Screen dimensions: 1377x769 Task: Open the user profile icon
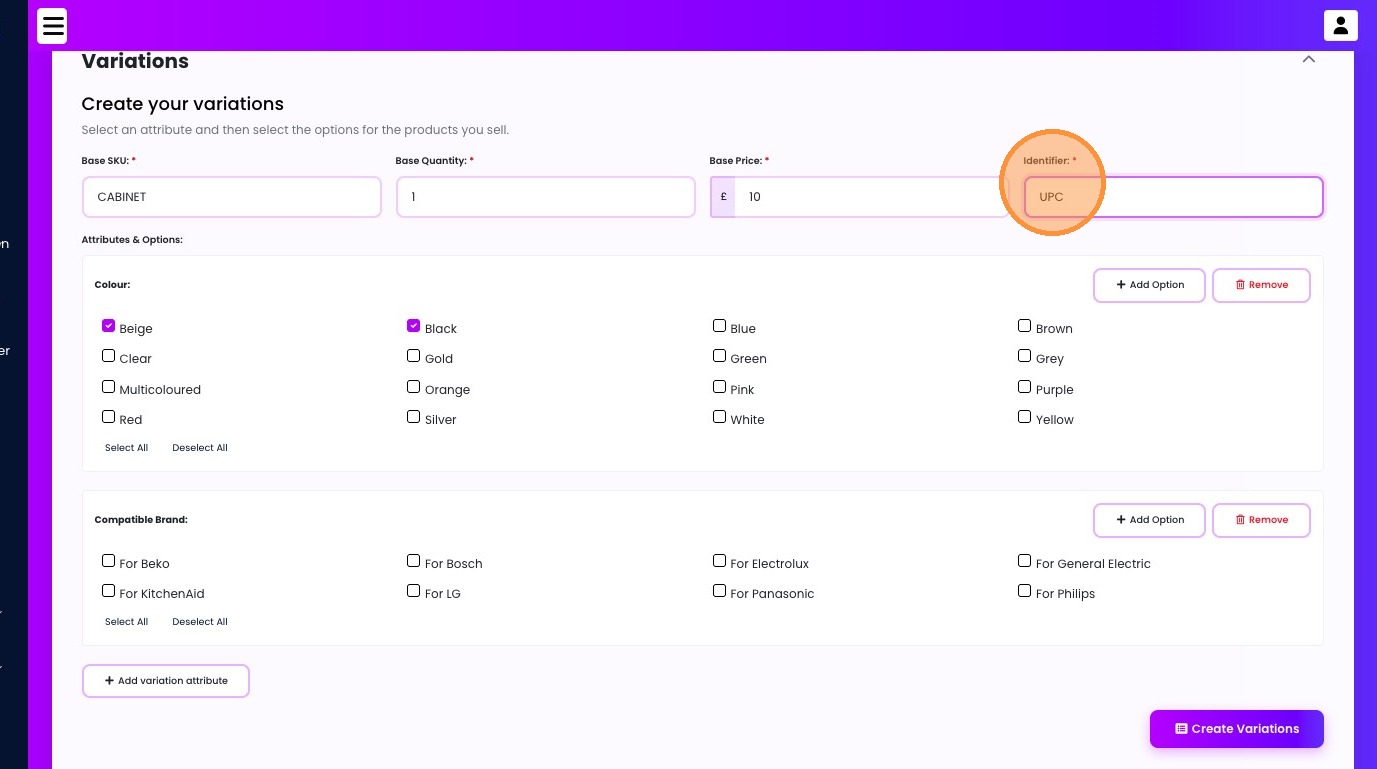pyautogui.click(x=1340, y=26)
